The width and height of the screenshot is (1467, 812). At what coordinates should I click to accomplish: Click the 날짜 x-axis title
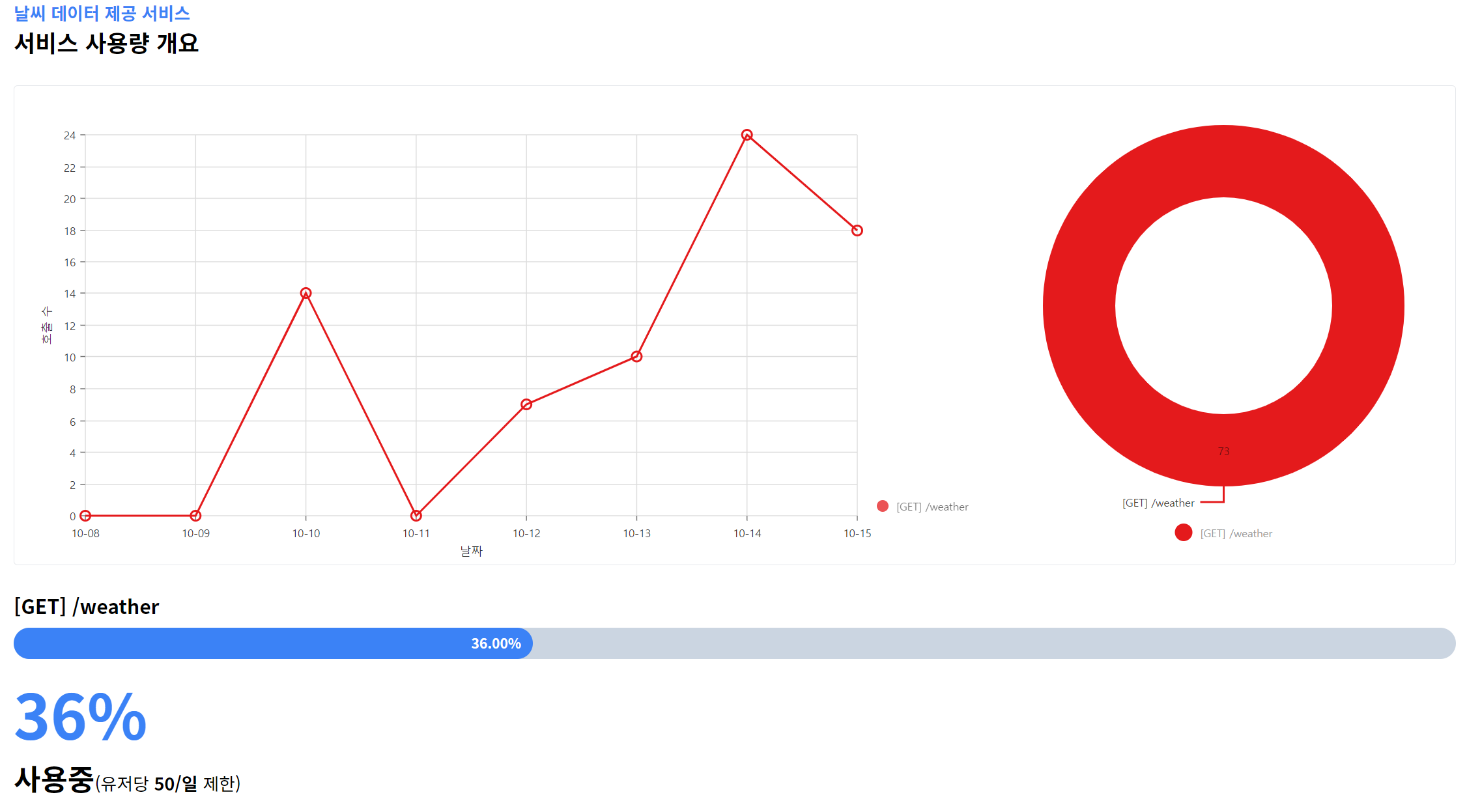pos(471,551)
